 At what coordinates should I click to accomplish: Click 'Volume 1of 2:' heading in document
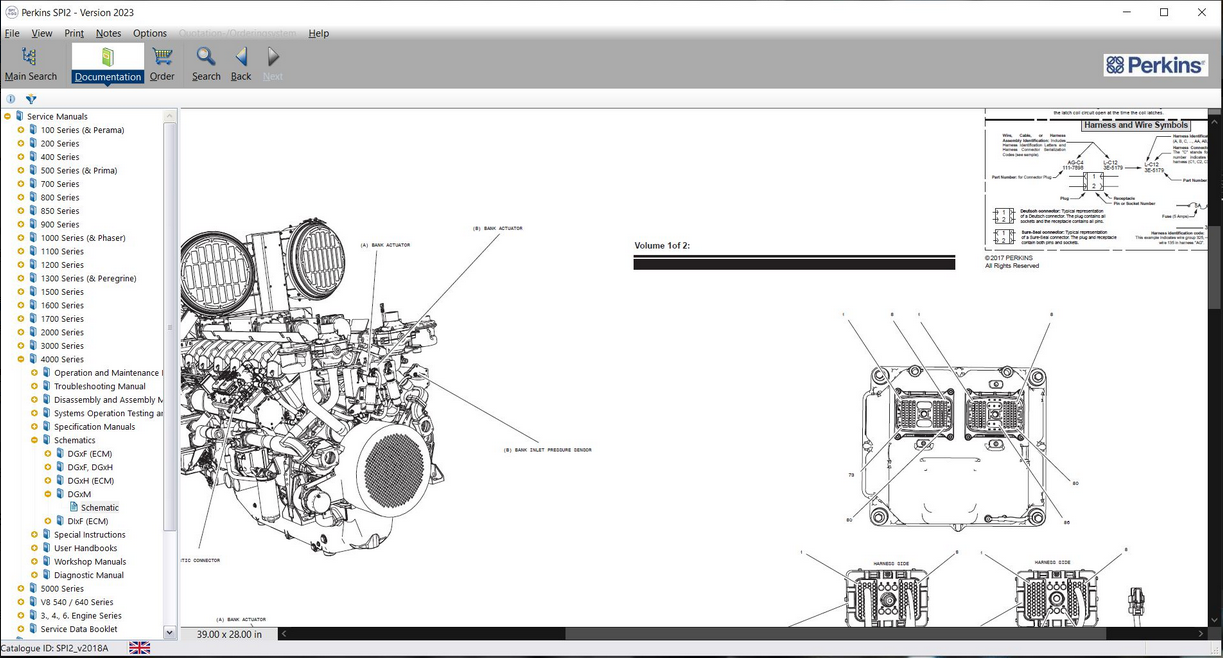(x=662, y=245)
